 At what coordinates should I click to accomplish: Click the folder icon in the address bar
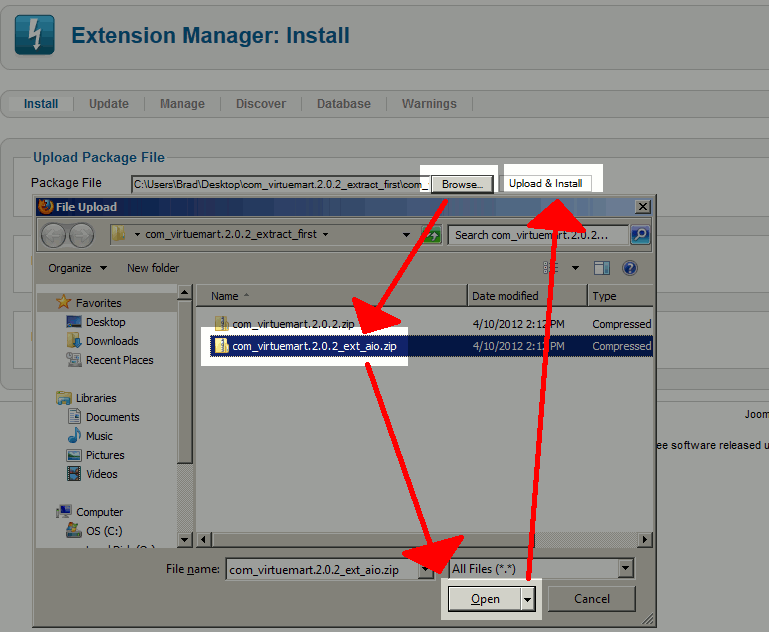[119, 234]
